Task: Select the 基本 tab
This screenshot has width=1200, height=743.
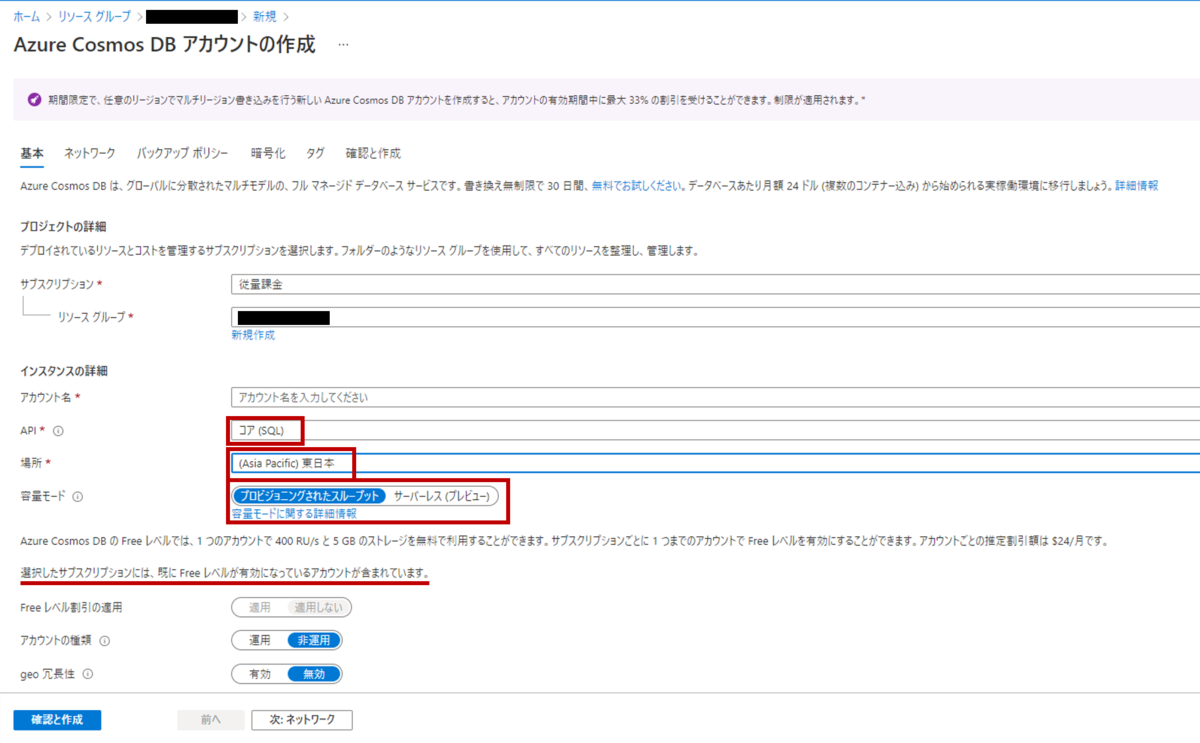Action: tap(32, 153)
